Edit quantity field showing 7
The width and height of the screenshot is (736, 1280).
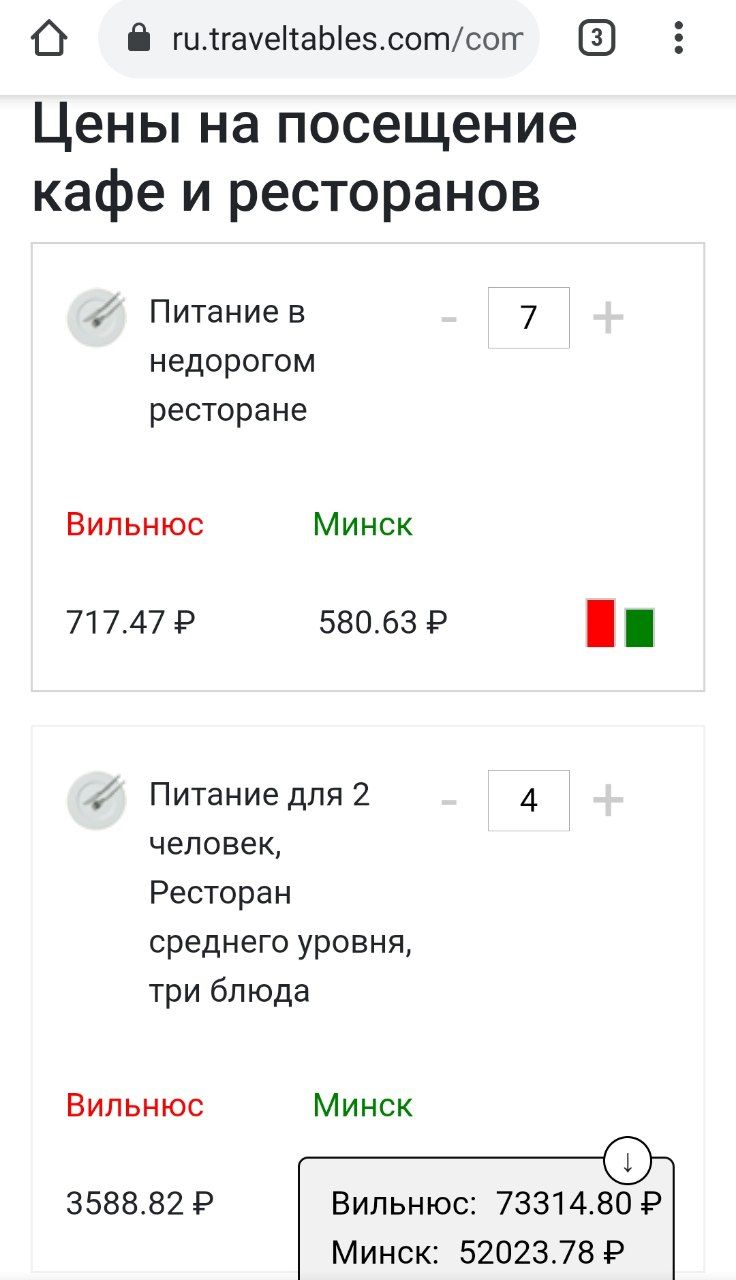click(528, 318)
